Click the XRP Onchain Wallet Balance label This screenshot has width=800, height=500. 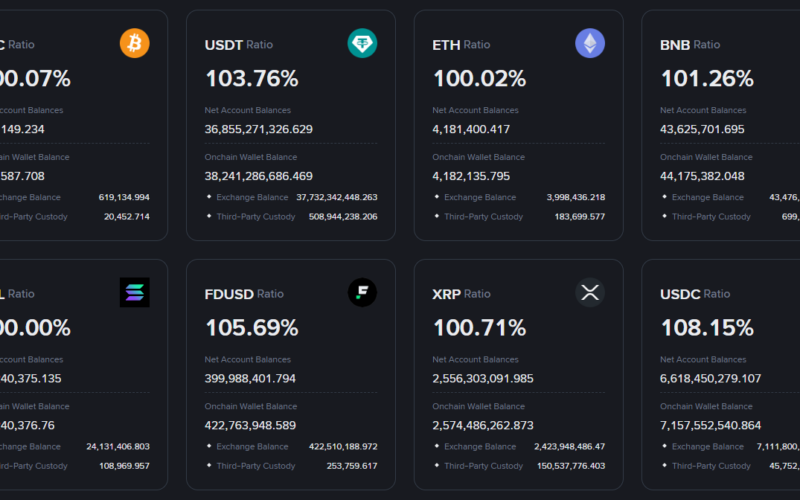[x=478, y=406]
